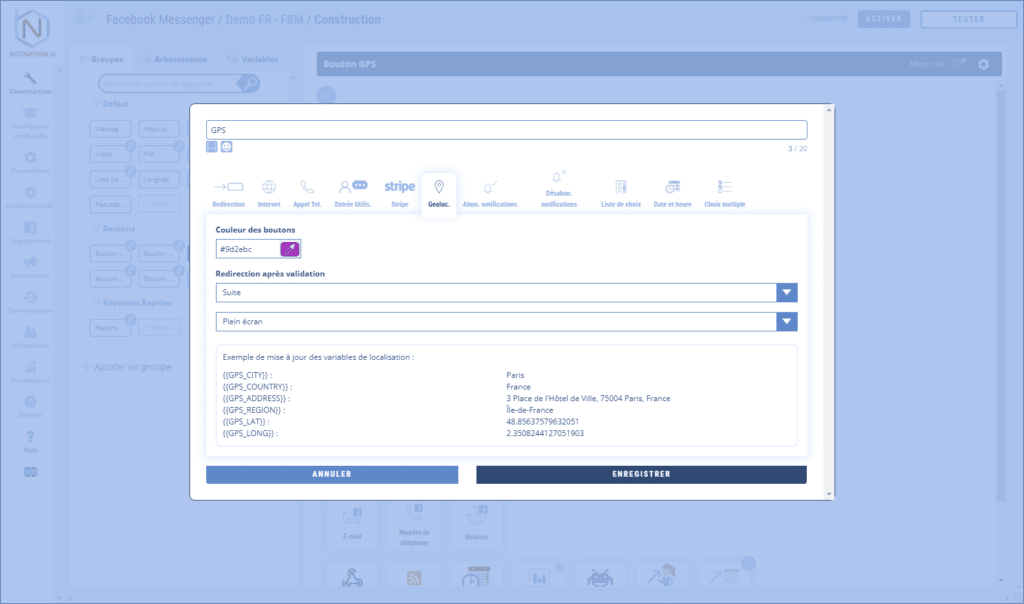Open the purple button color picker swatch
This screenshot has width=1024, height=604.
[290, 249]
